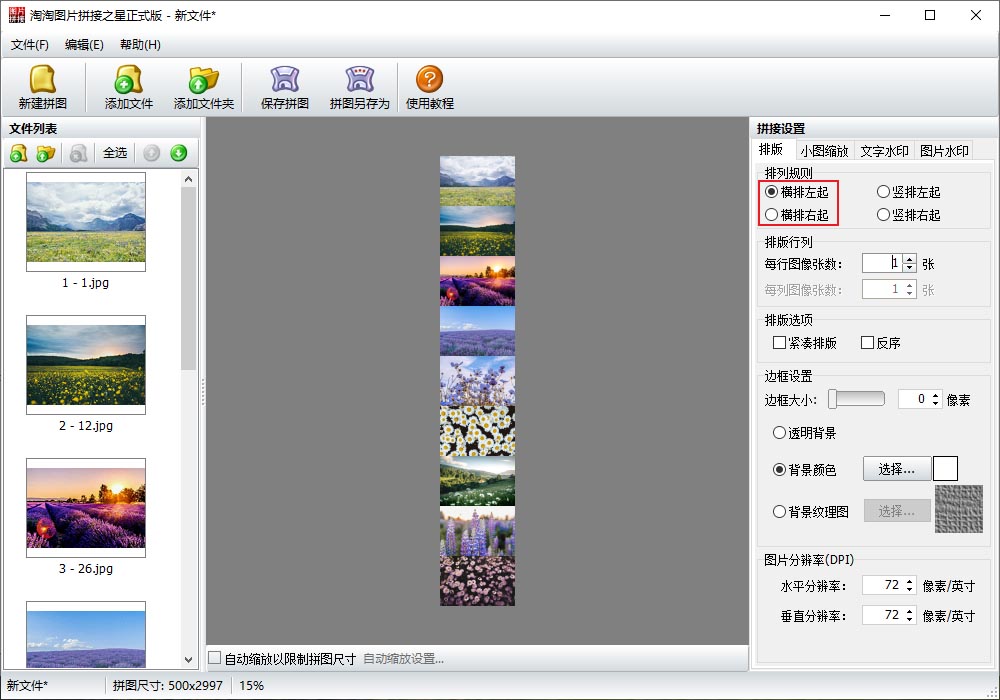Decrease 水平分辨率 with down arrow

click(x=910, y=590)
